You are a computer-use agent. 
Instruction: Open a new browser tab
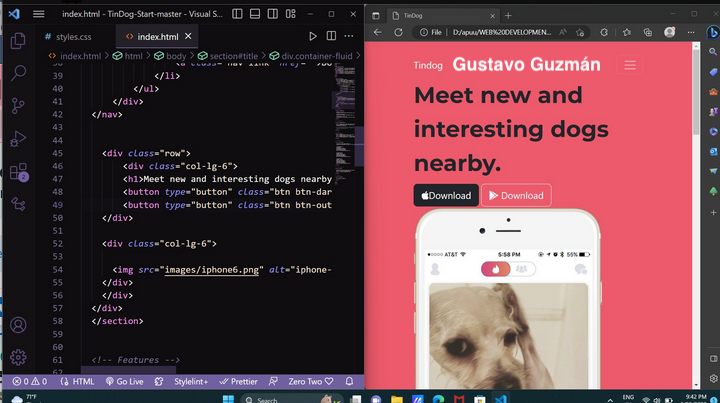click(508, 16)
